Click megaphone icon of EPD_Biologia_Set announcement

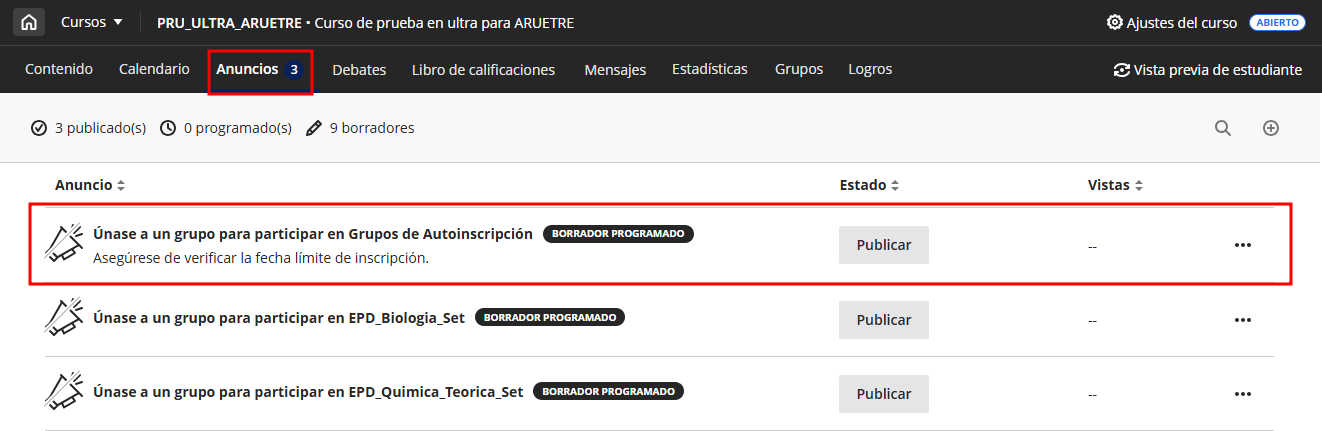(64, 318)
